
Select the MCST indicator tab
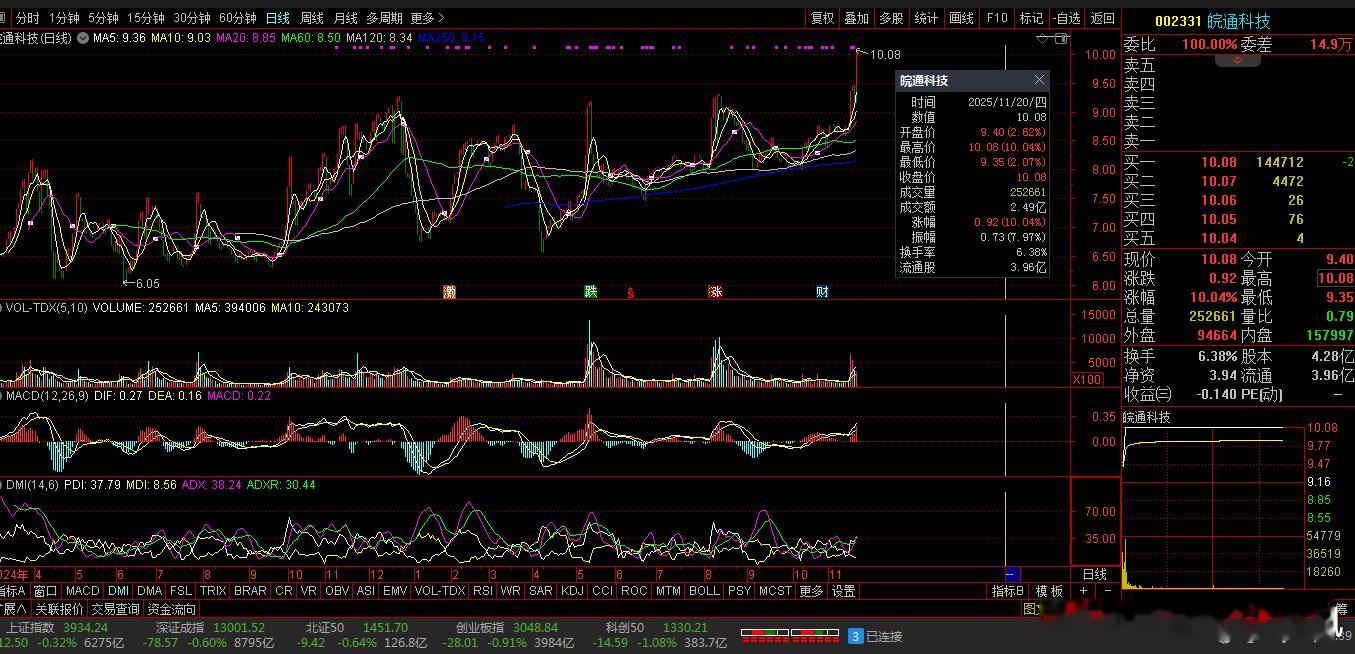(x=775, y=591)
